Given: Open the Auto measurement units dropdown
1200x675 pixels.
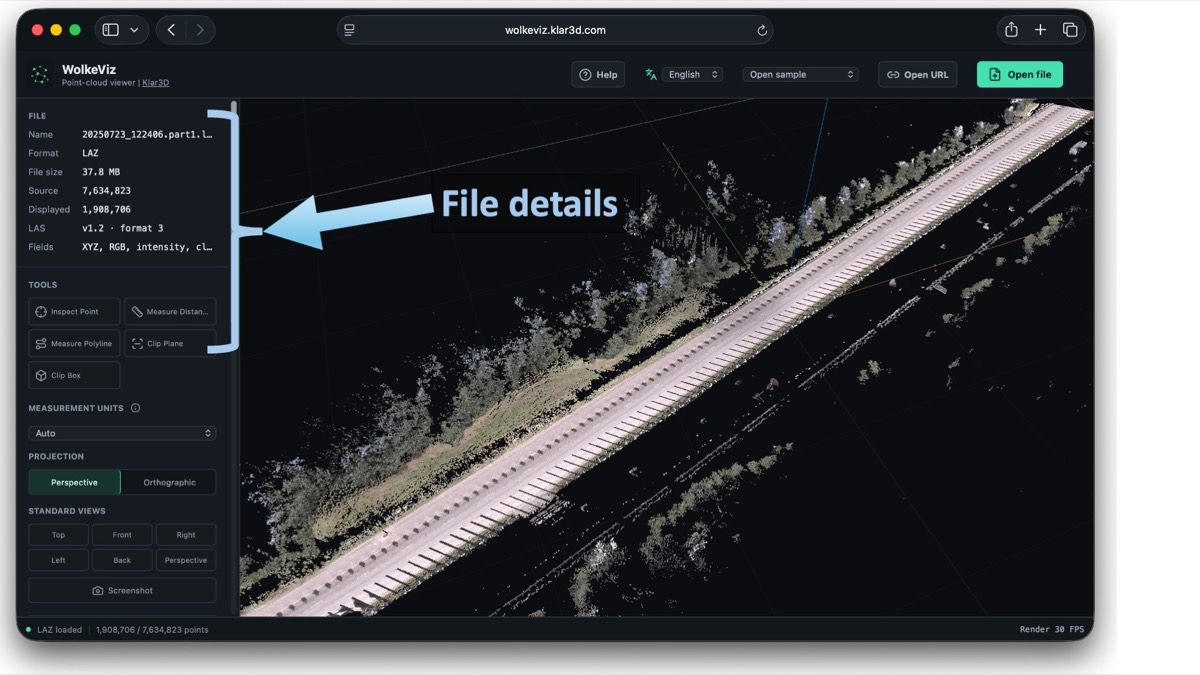Looking at the screenshot, I should pos(122,434).
